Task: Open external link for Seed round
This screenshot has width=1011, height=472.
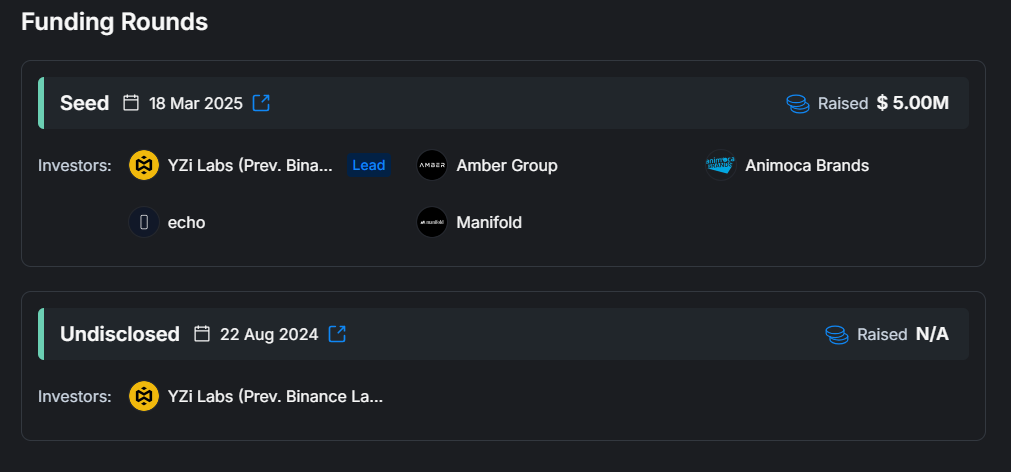Action: [x=261, y=103]
